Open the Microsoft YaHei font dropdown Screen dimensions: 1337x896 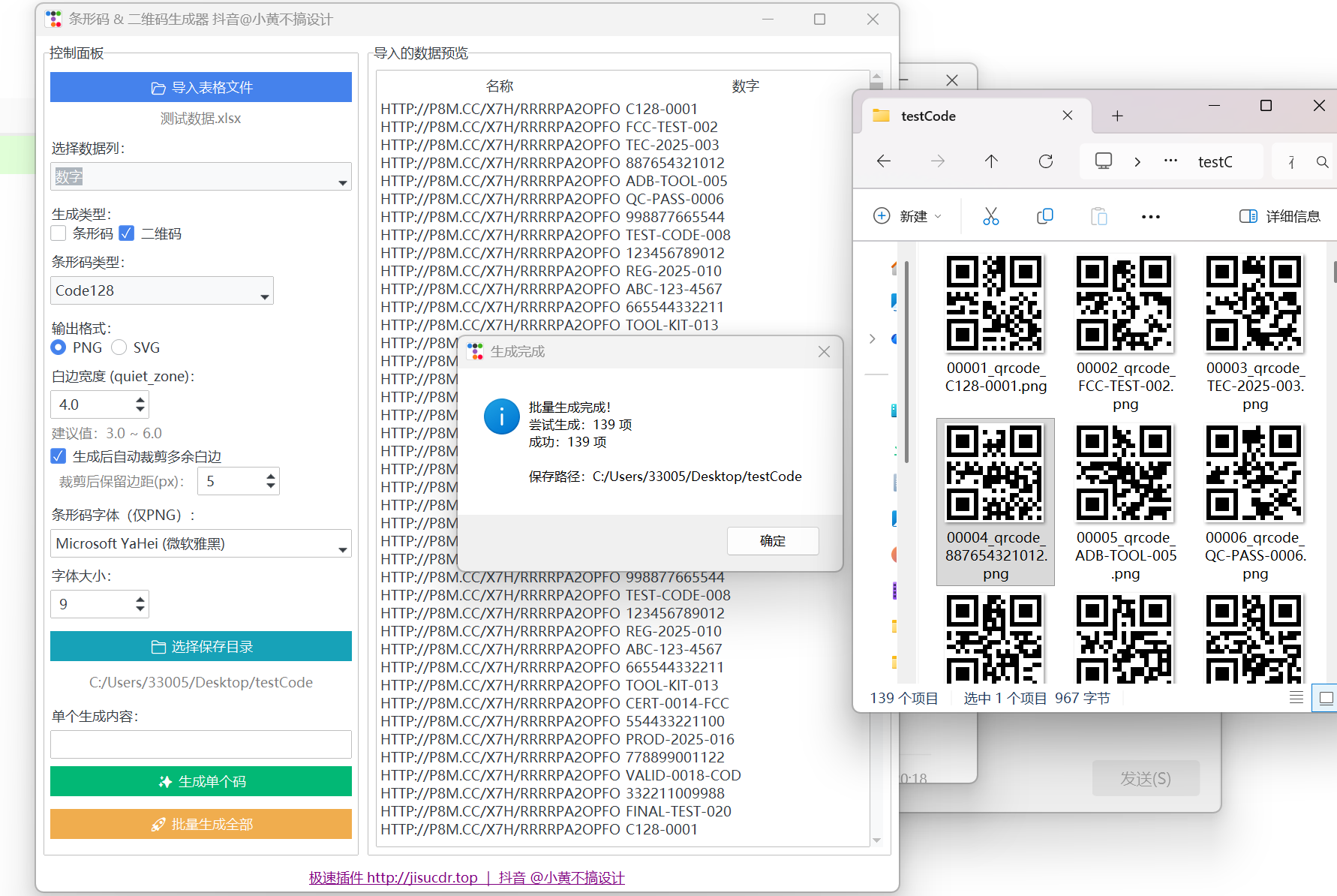[200, 544]
